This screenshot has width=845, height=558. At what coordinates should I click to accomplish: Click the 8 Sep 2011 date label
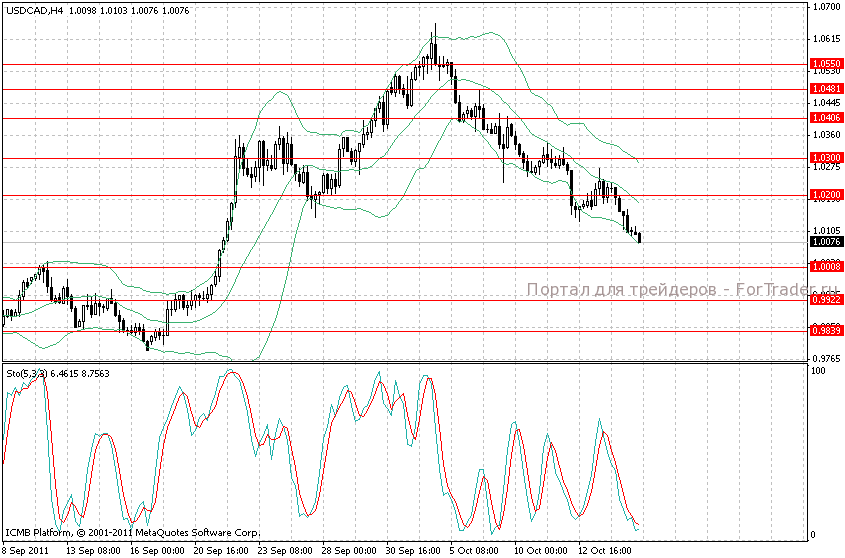click(26, 551)
